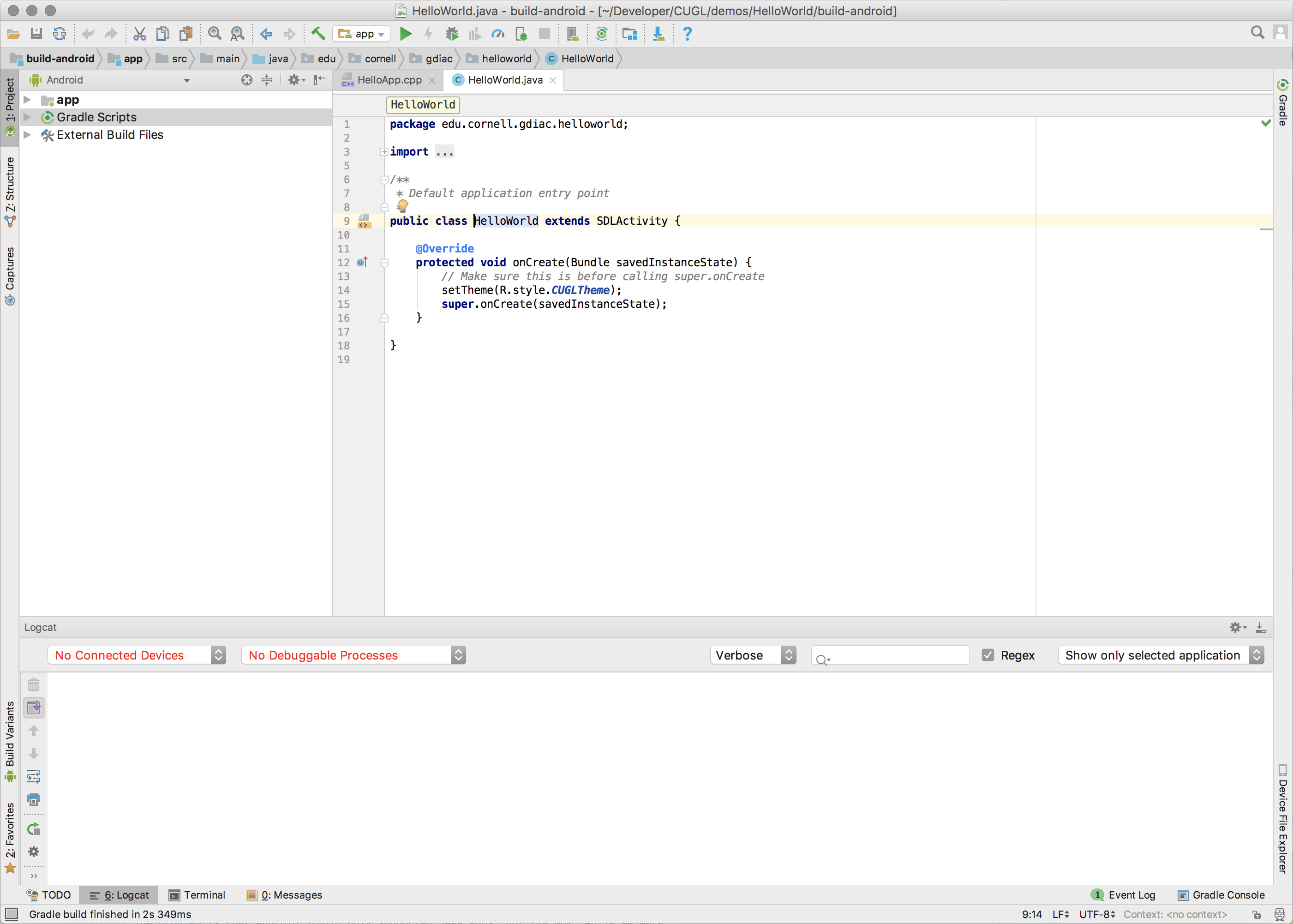Viewport: 1293px width, 924px height.
Task: Click Sync Project with Gradle Files icon
Action: coord(601,34)
